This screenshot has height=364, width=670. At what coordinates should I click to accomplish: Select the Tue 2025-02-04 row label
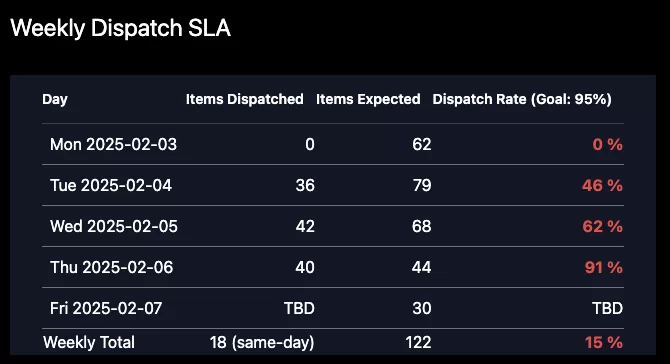pos(111,185)
